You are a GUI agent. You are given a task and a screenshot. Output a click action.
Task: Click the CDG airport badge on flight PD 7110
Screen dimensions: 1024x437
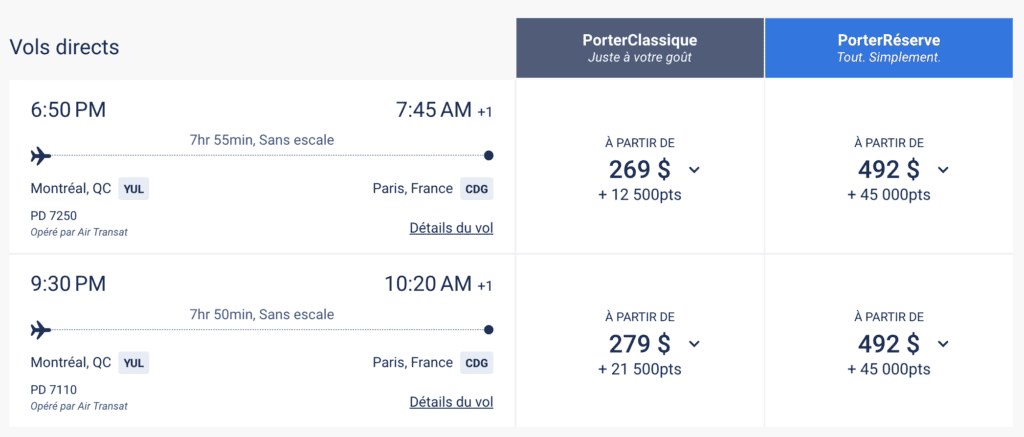(476, 363)
